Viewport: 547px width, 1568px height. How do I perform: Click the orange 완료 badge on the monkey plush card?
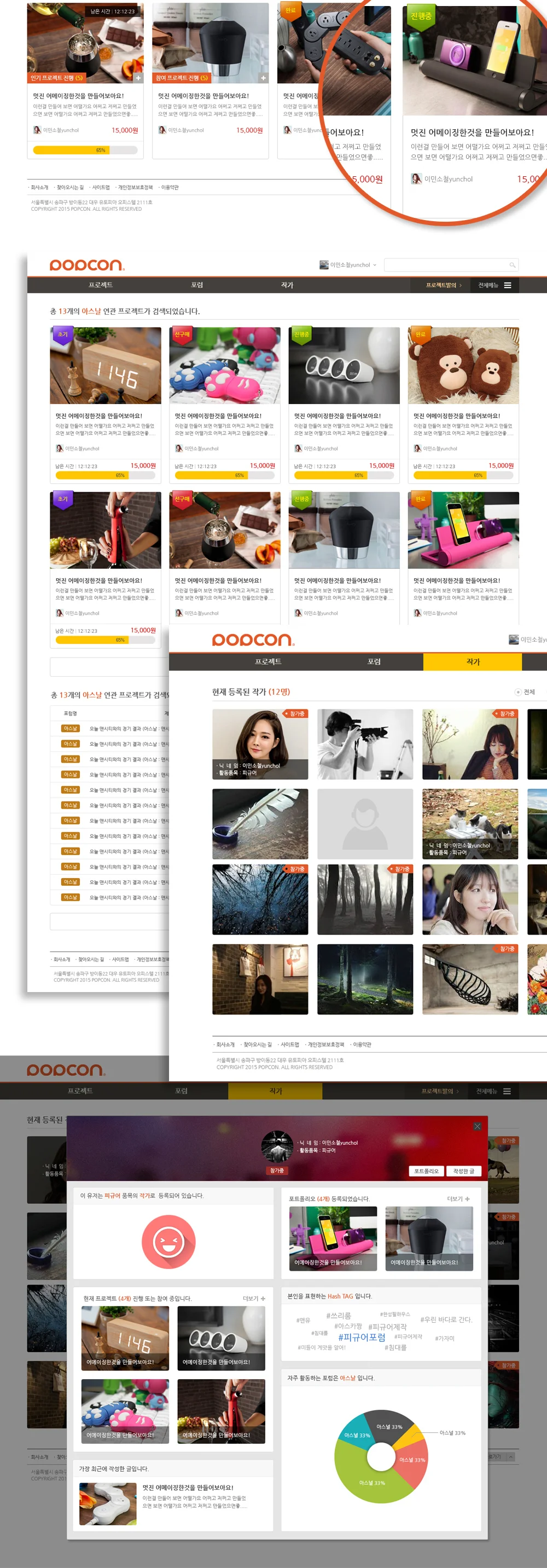pos(421,336)
